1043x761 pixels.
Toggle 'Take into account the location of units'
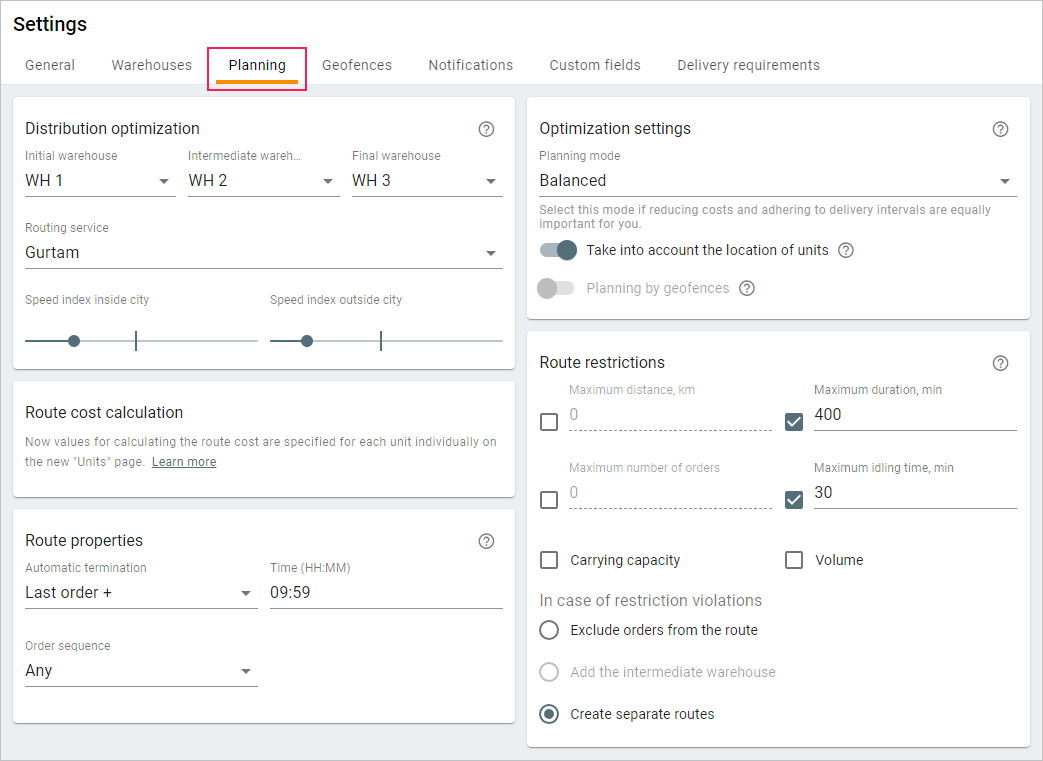pyautogui.click(x=558, y=250)
